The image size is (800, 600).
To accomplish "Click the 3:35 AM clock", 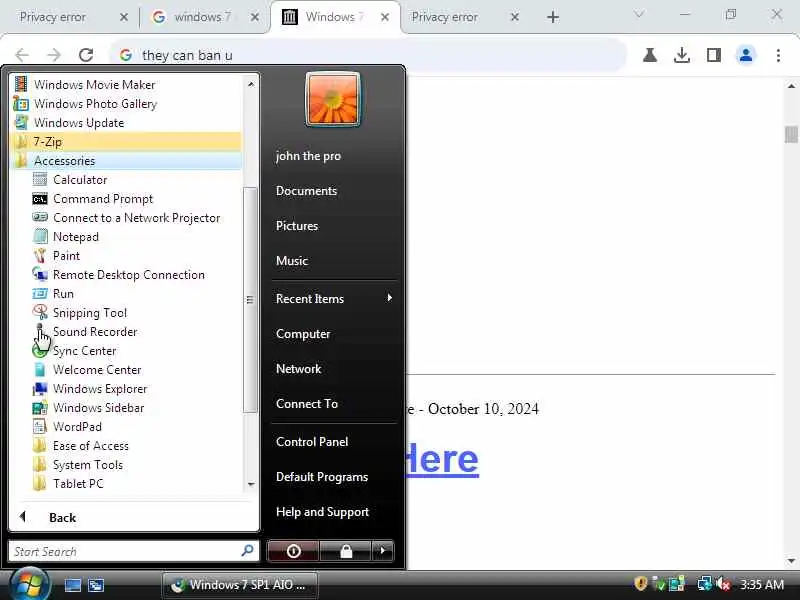I will pos(762,584).
